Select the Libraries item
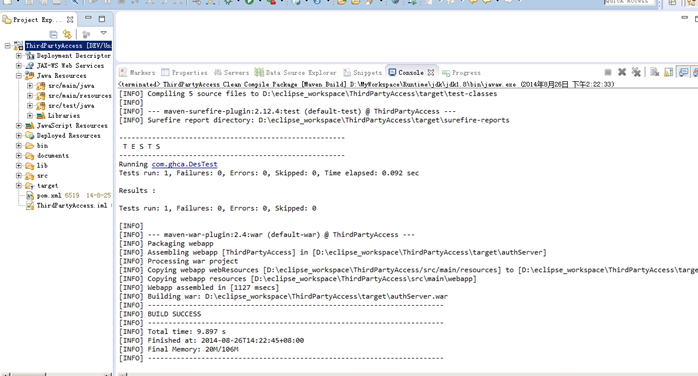 coord(64,116)
